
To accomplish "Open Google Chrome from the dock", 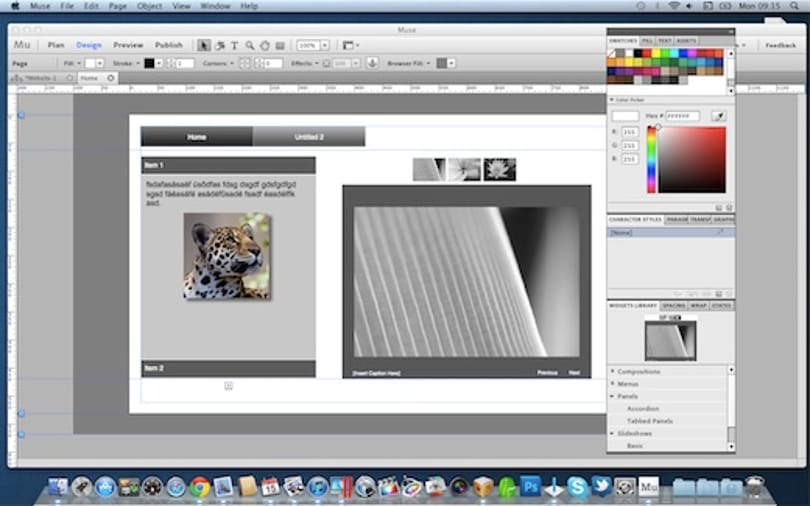I will [199, 487].
